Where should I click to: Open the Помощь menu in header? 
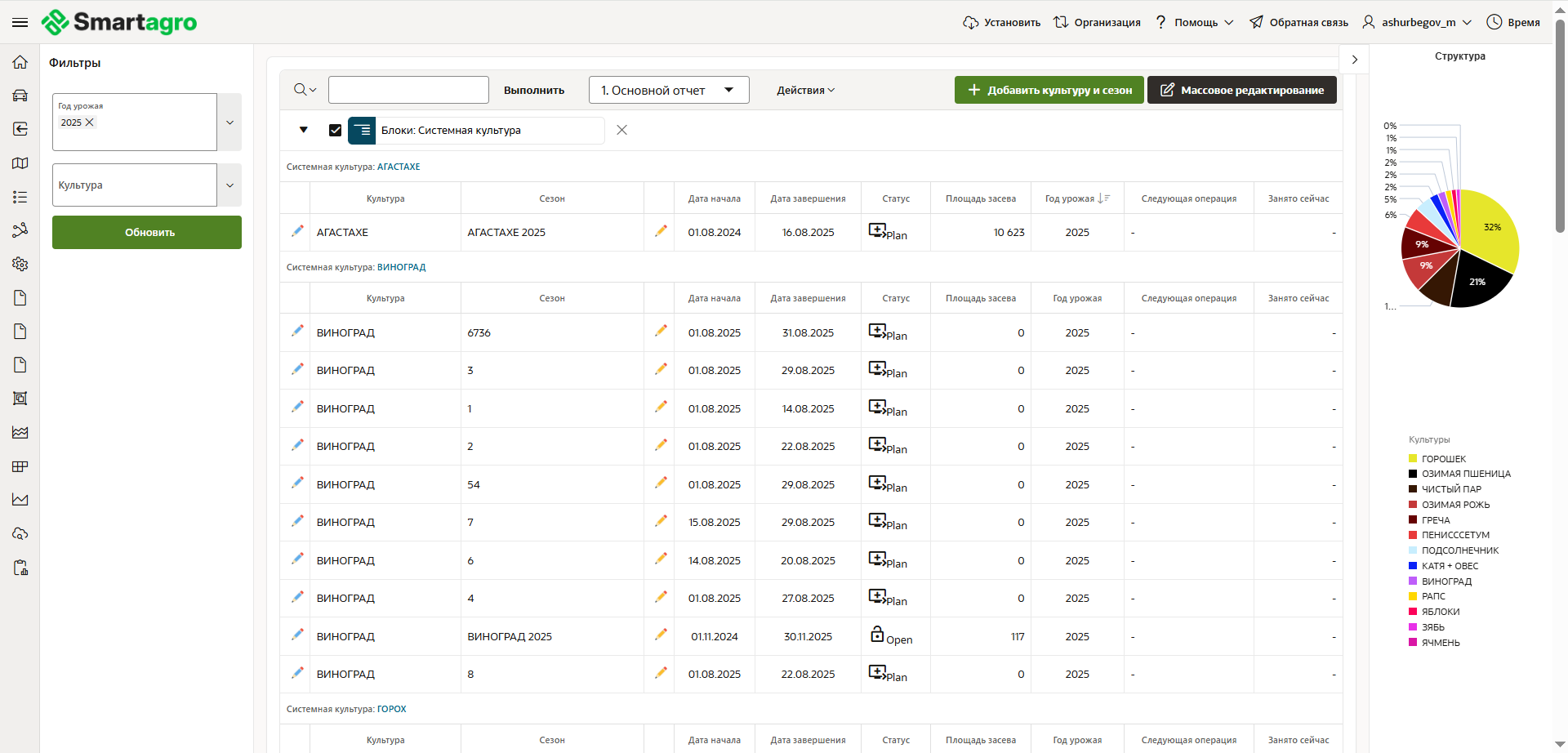coord(1195,23)
